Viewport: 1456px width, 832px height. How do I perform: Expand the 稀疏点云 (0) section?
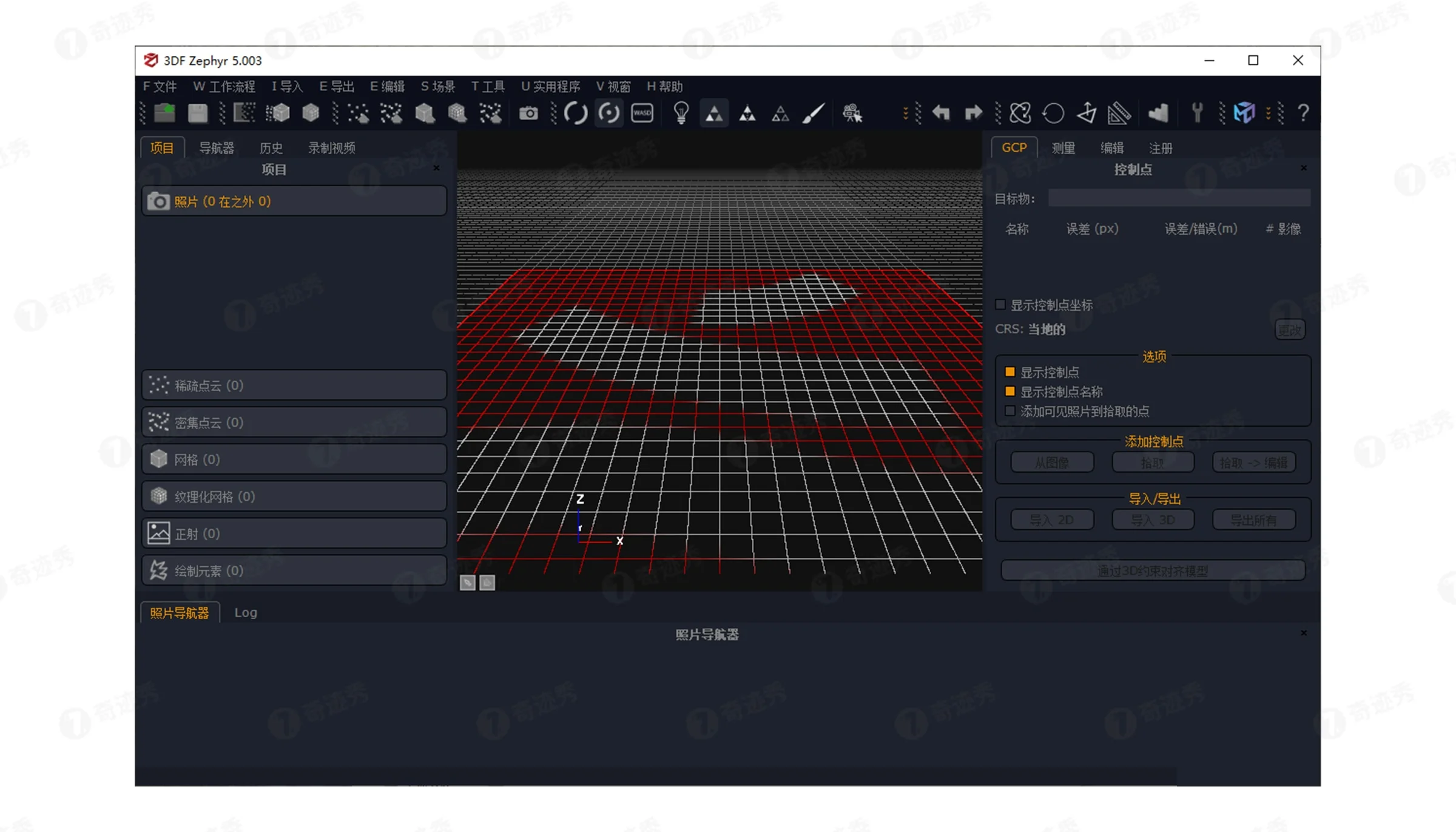pyautogui.click(x=293, y=385)
